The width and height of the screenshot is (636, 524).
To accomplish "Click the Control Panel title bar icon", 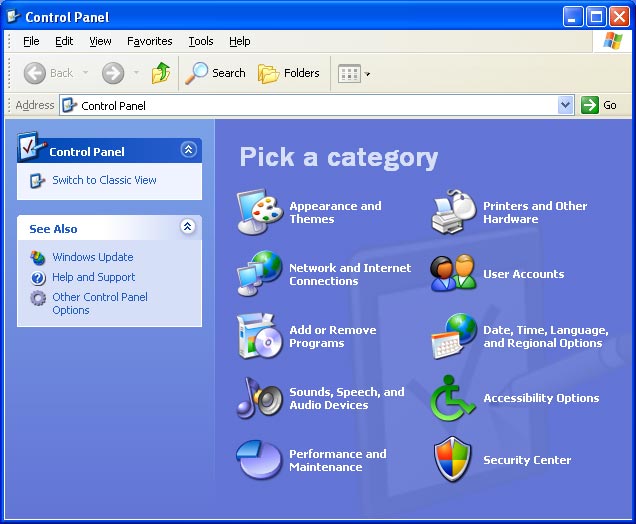I will 14,16.
